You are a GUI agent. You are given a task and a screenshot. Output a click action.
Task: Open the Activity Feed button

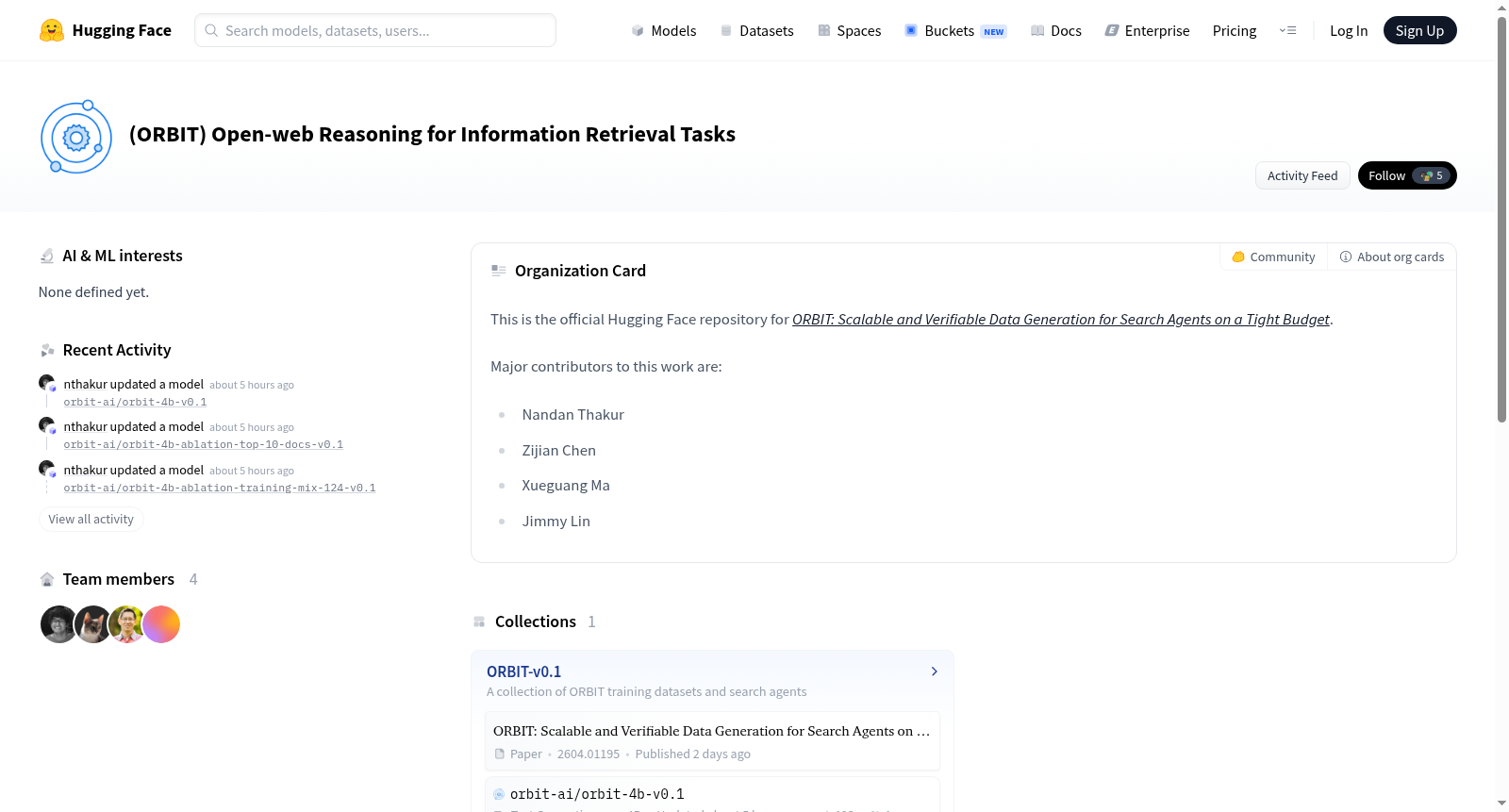1302,175
